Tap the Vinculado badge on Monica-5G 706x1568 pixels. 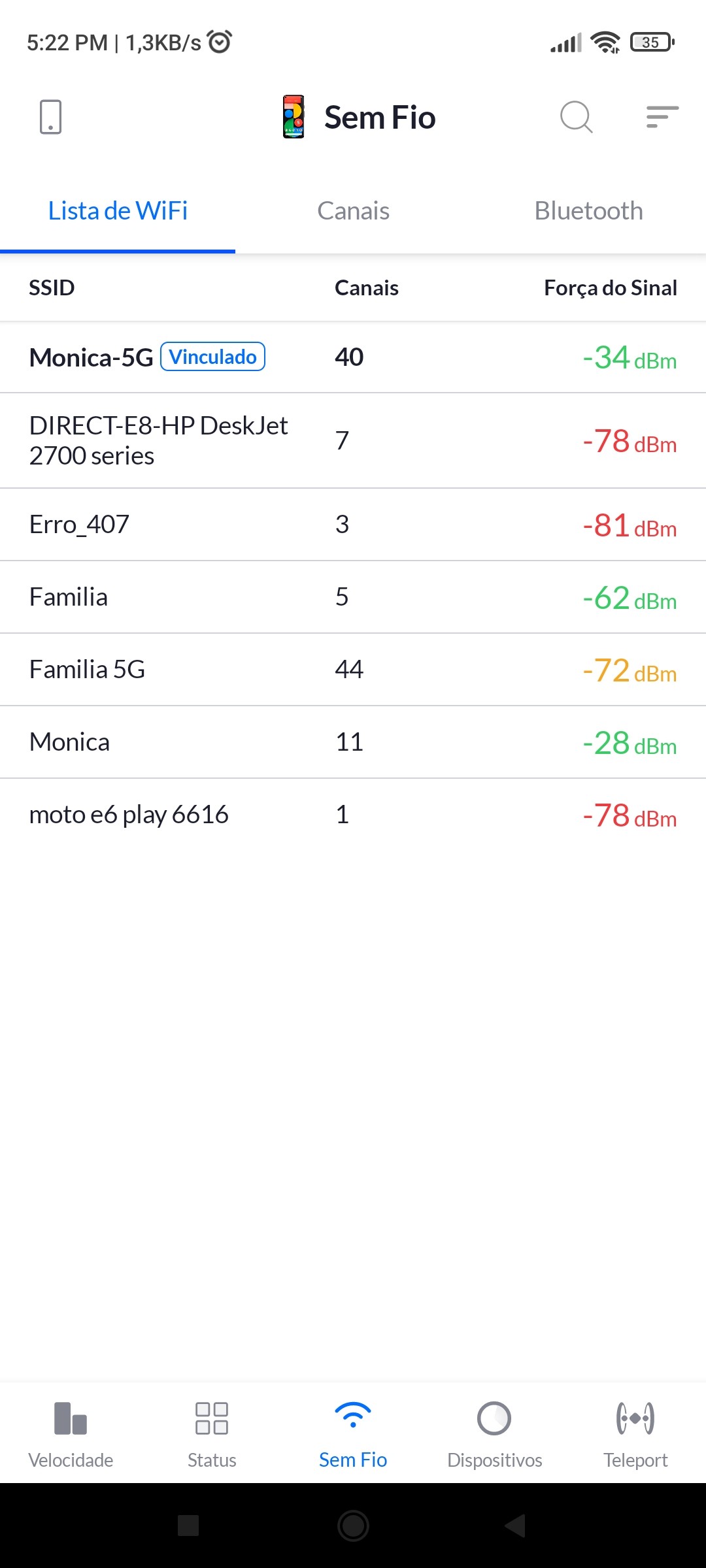coord(212,357)
